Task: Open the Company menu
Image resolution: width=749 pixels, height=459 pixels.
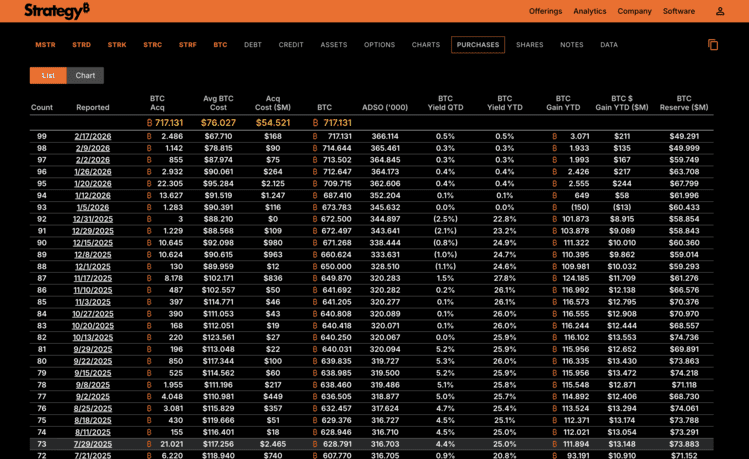Action: coord(634,11)
